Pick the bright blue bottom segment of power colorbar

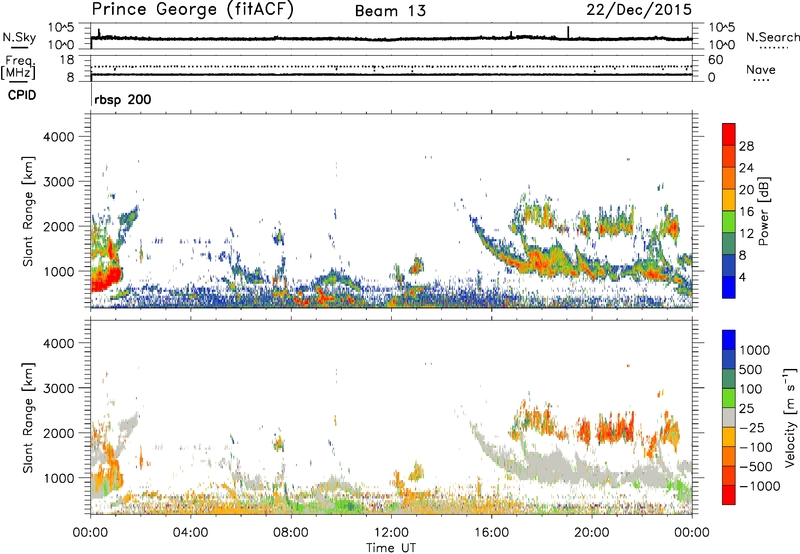pyautogui.click(x=729, y=287)
